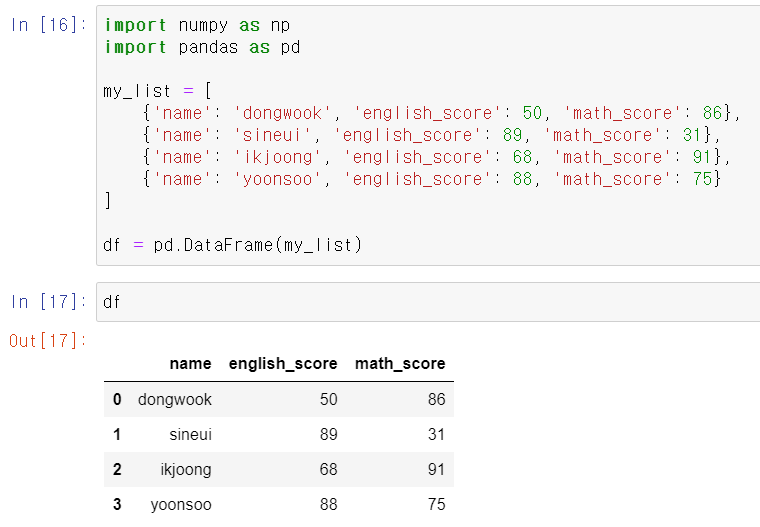Click the value 31 in the sineui code line

(692, 135)
